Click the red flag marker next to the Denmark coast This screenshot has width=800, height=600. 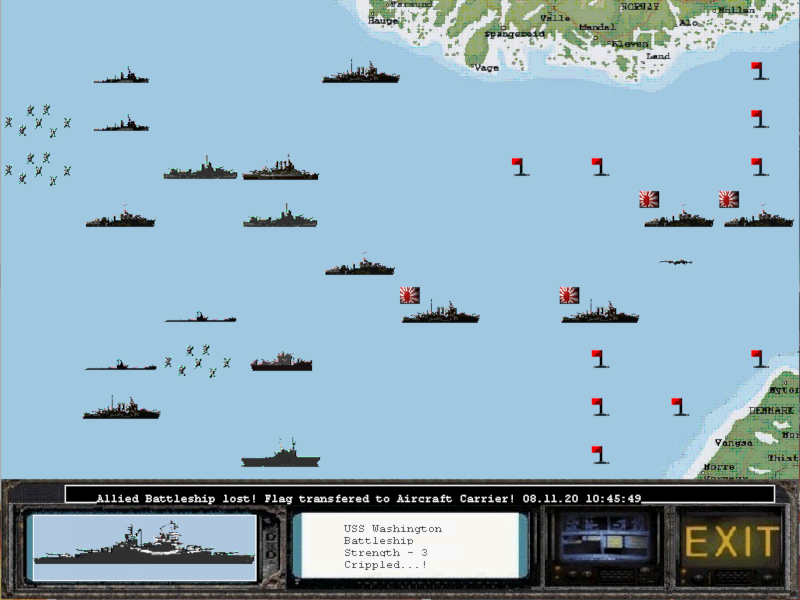(x=759, y=359)
